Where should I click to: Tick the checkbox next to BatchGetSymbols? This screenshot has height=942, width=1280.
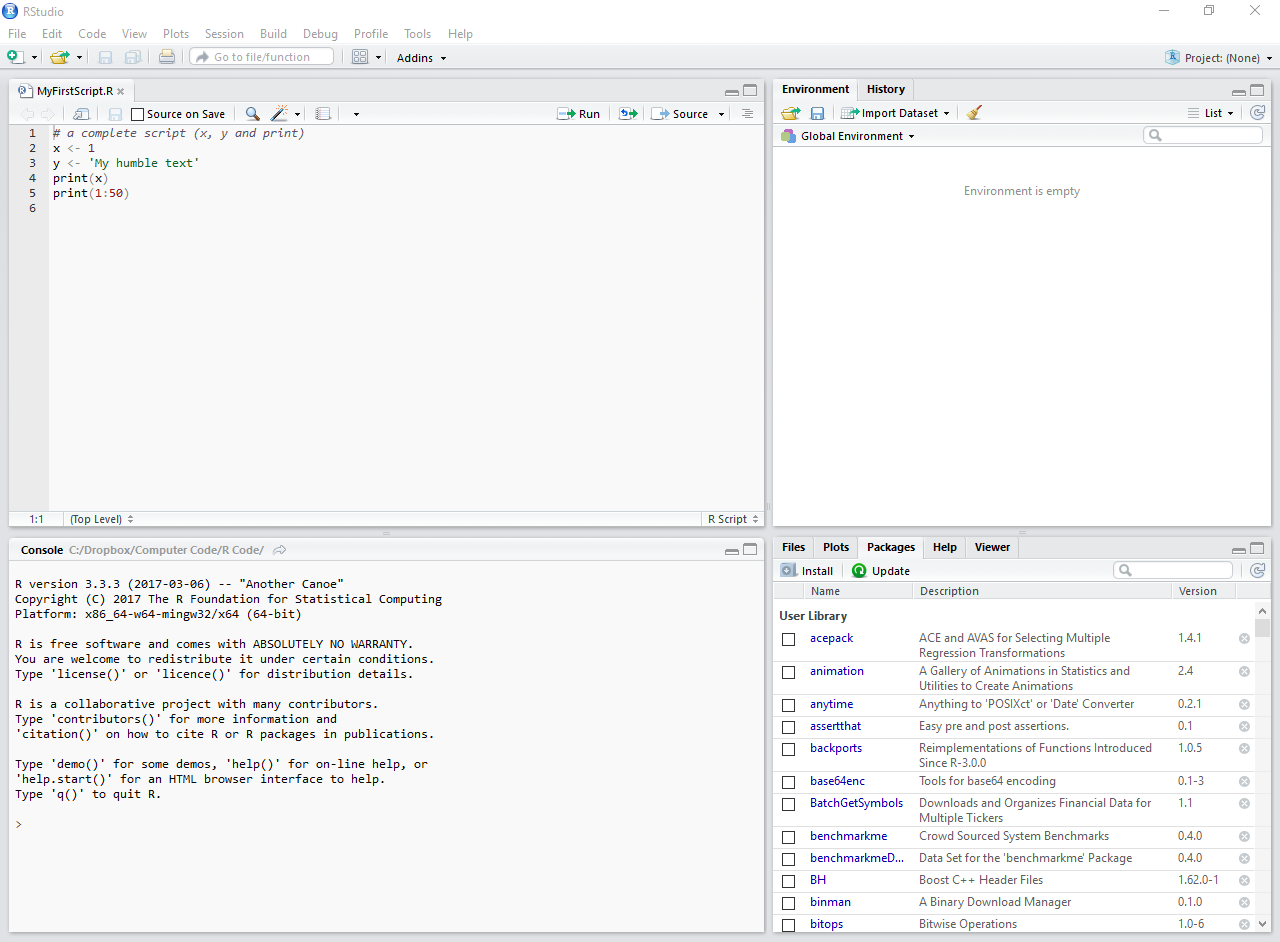coord(789,804)
